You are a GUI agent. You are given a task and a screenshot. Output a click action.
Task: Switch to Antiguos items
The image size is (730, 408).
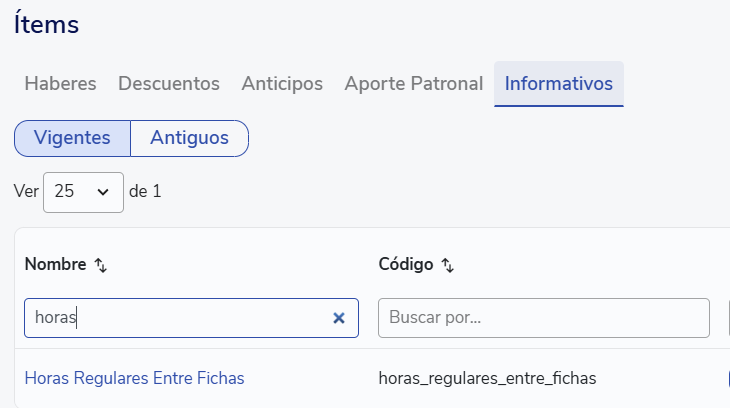click(x=189, y=138)
